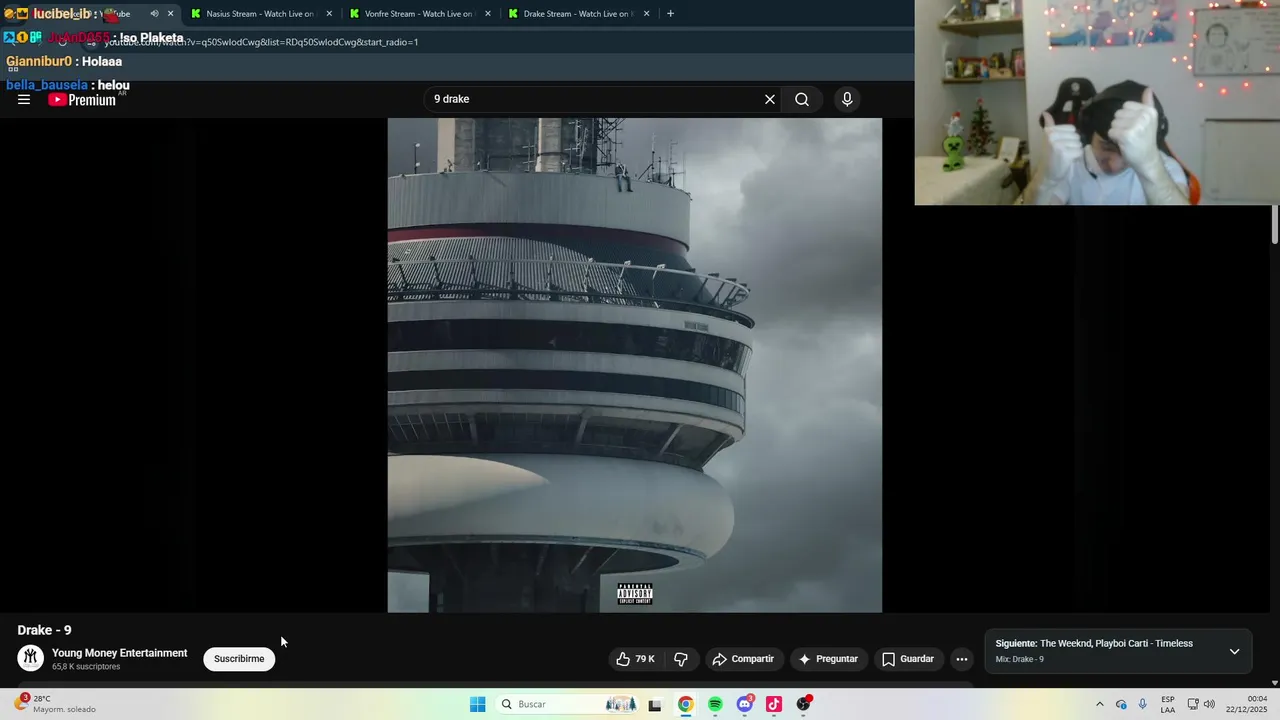Save the video with Guardar
Viewport: 1280px width, 720px height.
pyautogui.click(x=908, y=659)
